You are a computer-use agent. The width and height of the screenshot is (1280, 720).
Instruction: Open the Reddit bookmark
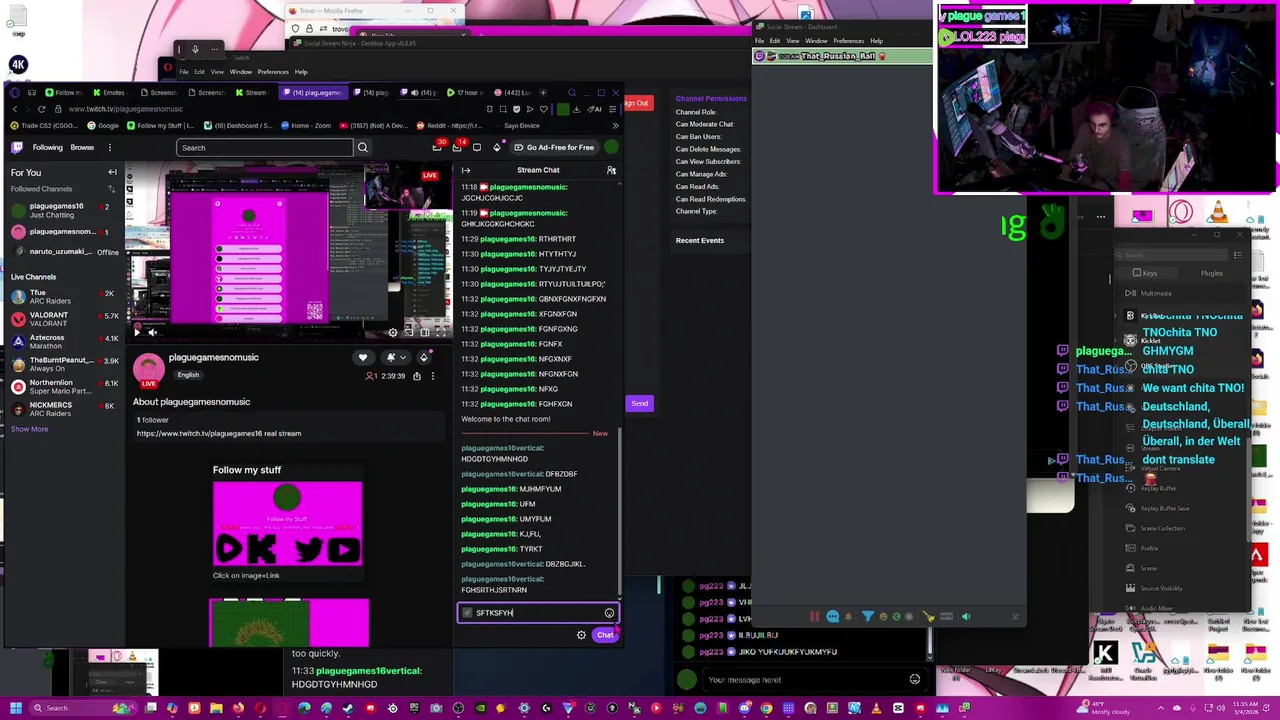448,126
